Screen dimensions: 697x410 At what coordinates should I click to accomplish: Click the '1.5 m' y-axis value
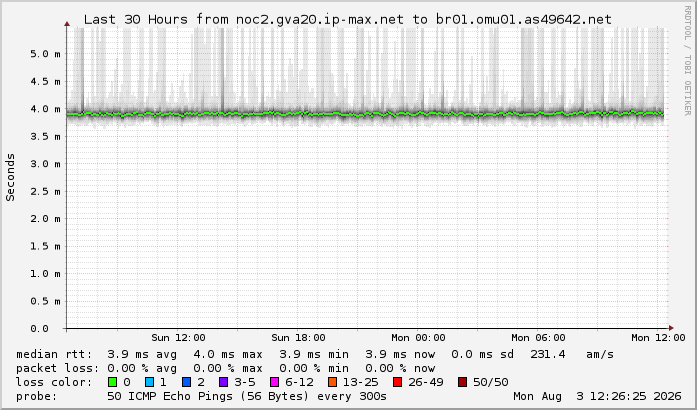coord(45,246)
